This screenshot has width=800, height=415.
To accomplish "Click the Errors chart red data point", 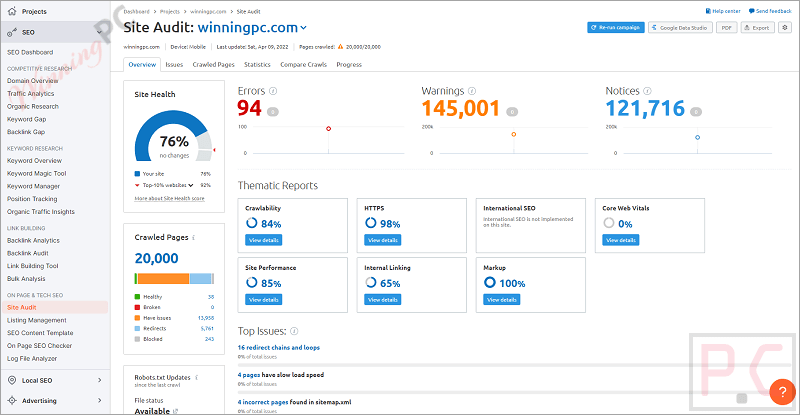I will pos(329,129).
